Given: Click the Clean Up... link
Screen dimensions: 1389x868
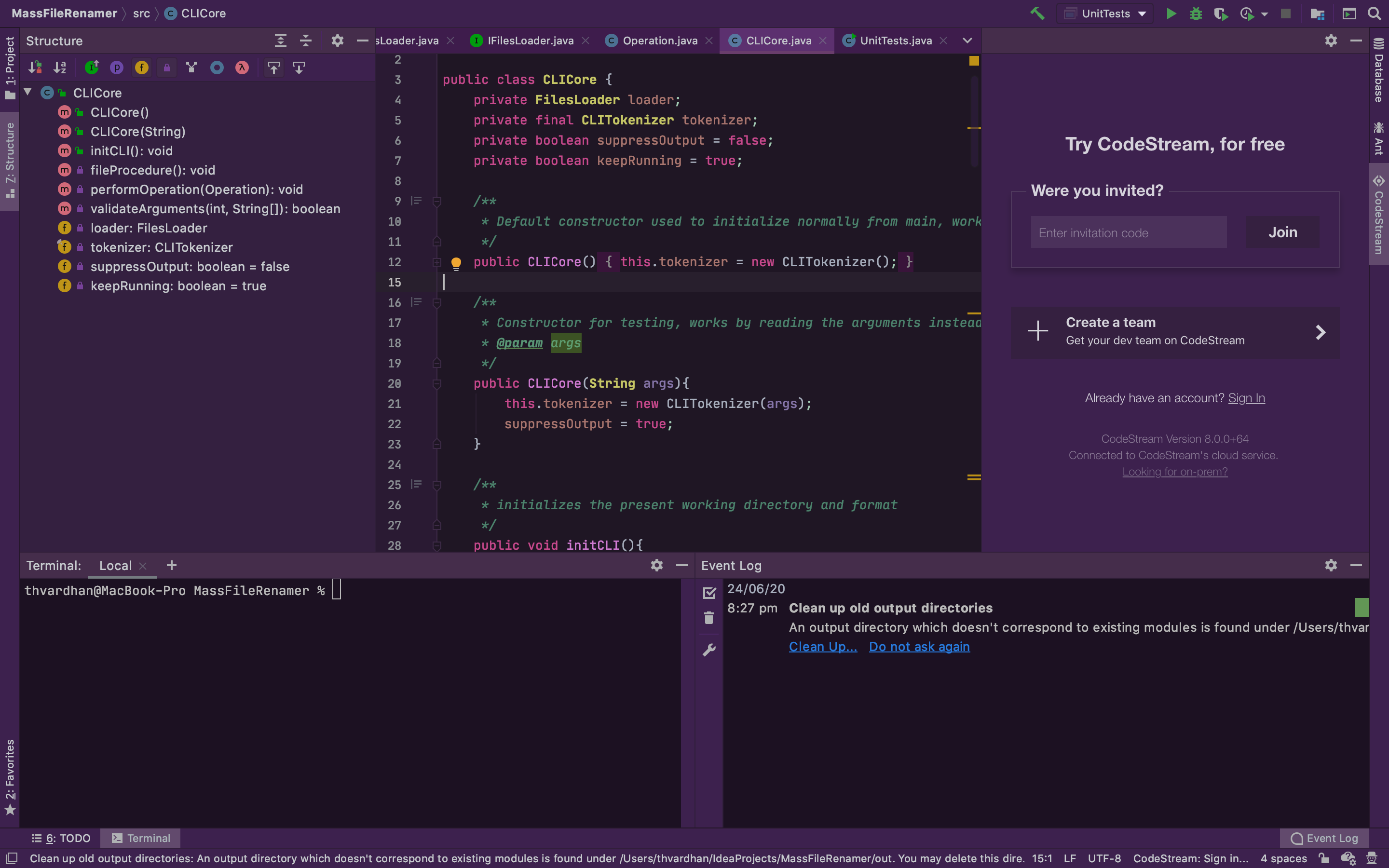Looking at the screenshot, I should (822, 646).
